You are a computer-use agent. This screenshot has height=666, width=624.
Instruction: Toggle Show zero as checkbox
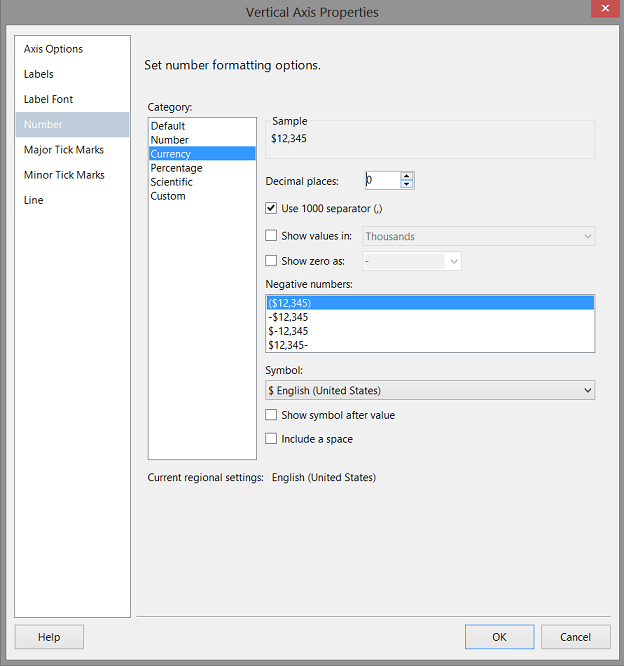pyautogui.click(x=271, y=261)
